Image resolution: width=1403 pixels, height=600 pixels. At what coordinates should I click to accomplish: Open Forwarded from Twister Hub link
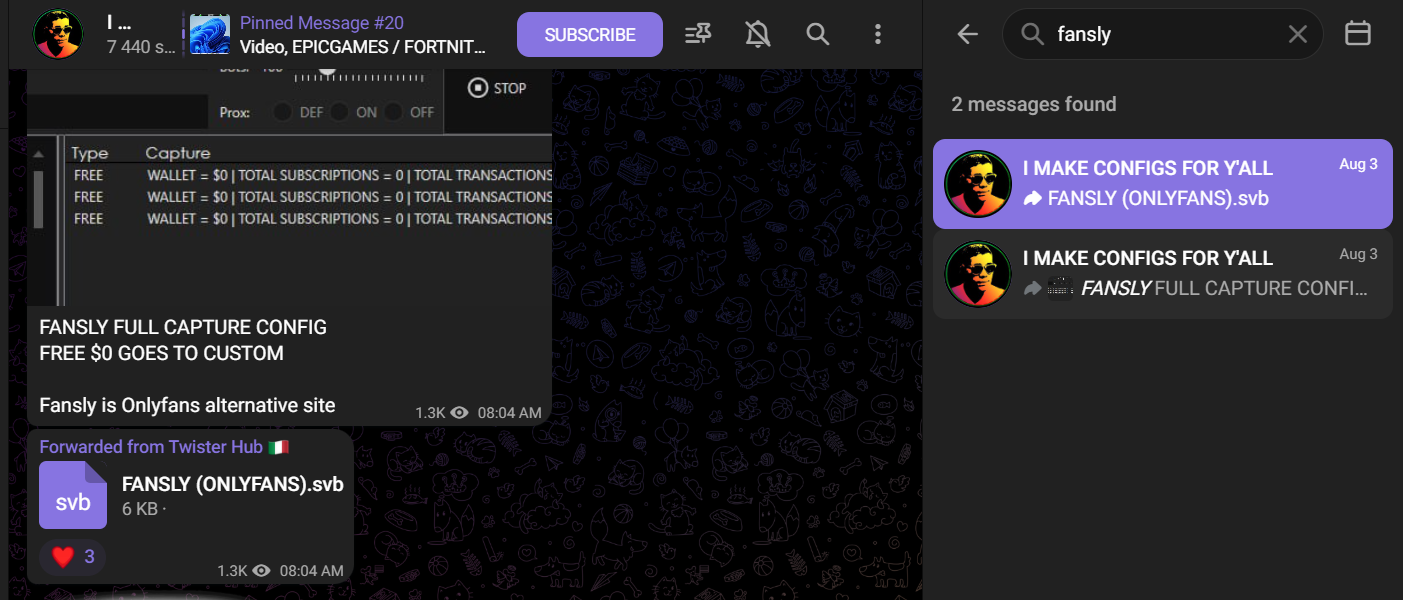(164, 446)
